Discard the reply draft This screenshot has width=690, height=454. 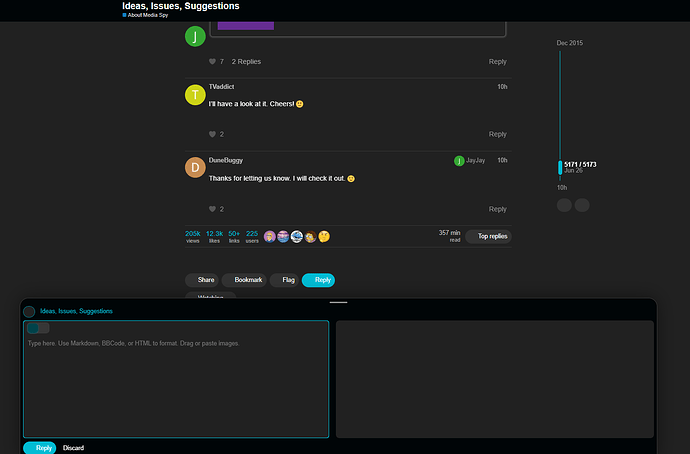click(x=73, y=448)
